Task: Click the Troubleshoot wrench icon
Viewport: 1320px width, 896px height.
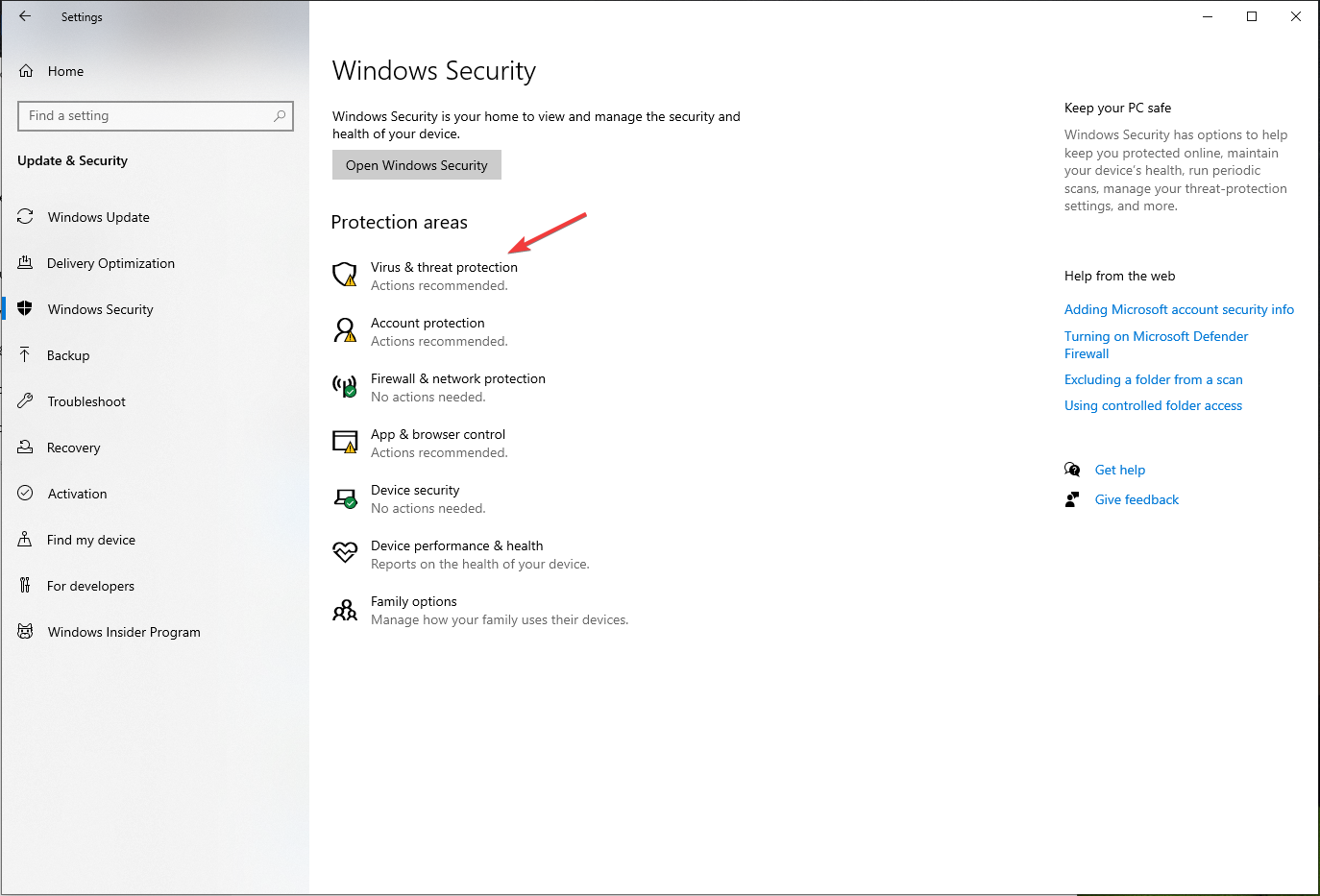Action: [25, 401]
